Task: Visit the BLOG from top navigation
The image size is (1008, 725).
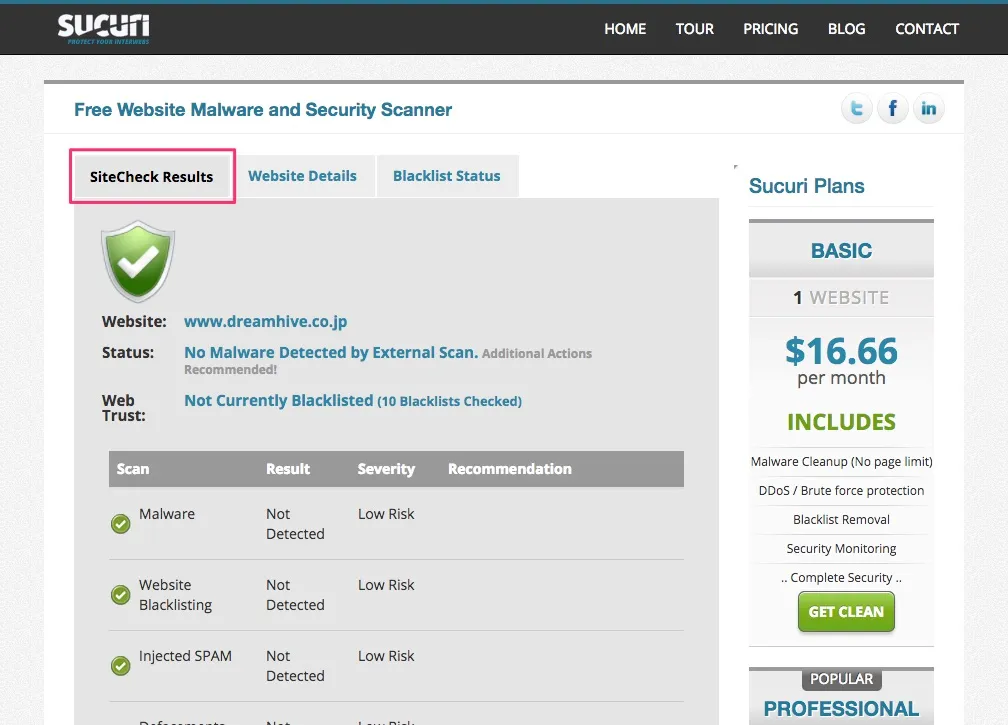Action: click(846, 29)
